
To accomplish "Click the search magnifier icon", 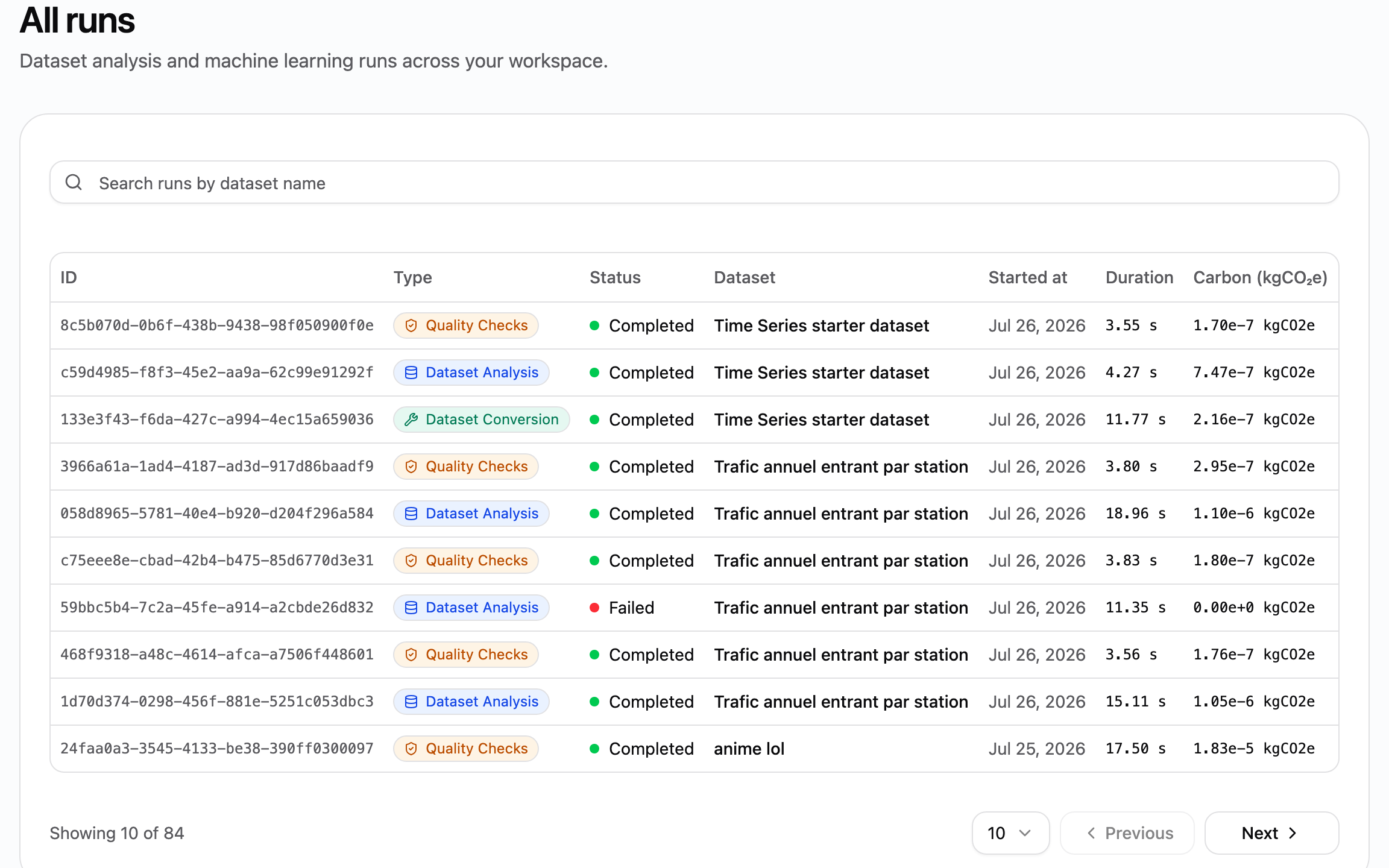I will [74, 182].
